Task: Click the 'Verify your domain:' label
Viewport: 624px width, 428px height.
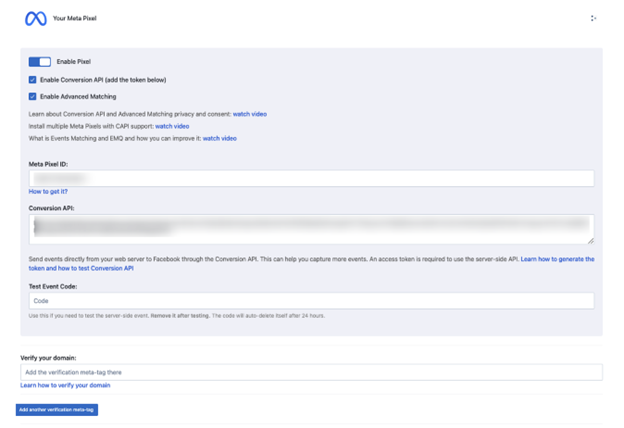Action: [x=48, y=358]
